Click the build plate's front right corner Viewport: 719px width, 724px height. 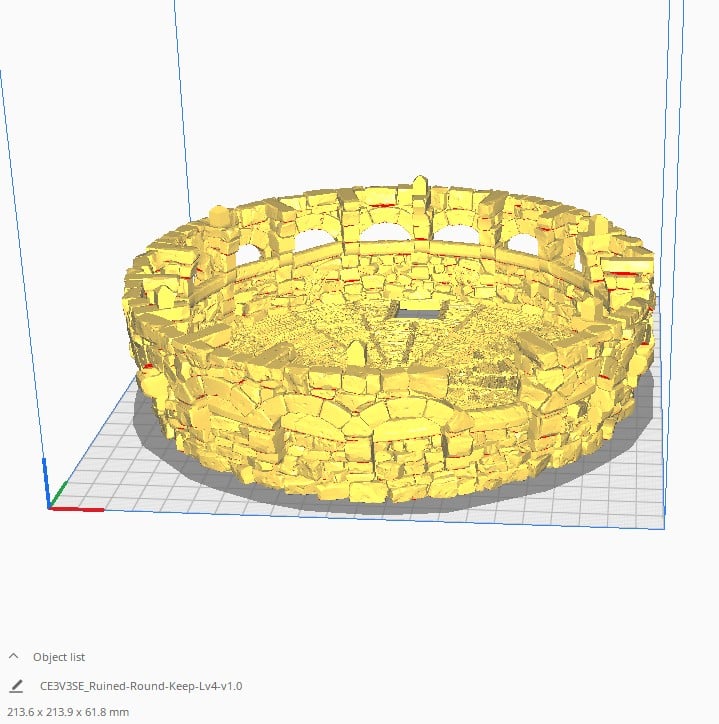(x=664, y=528)
